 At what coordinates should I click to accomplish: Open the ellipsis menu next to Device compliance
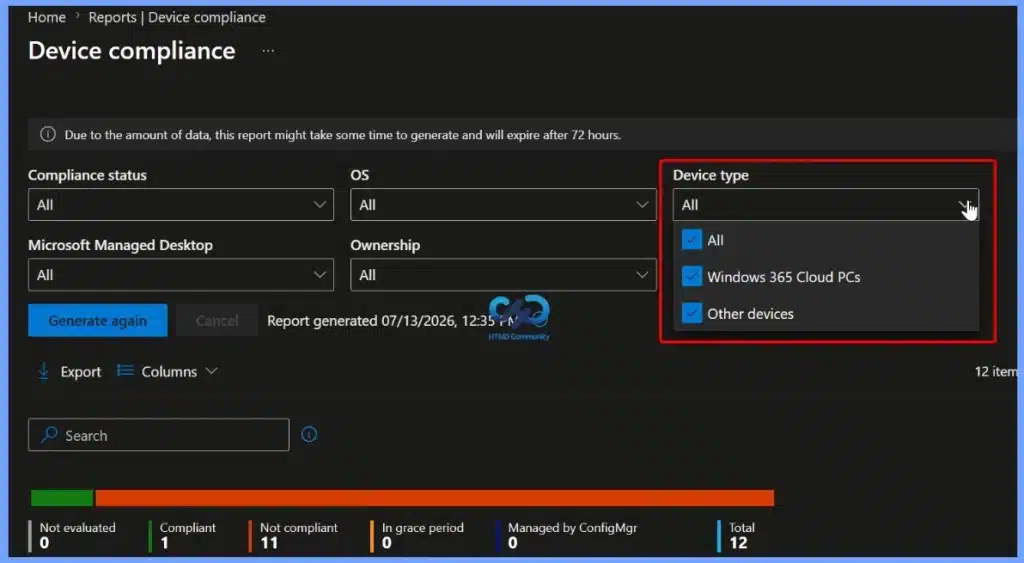click(x=268, y=51)
